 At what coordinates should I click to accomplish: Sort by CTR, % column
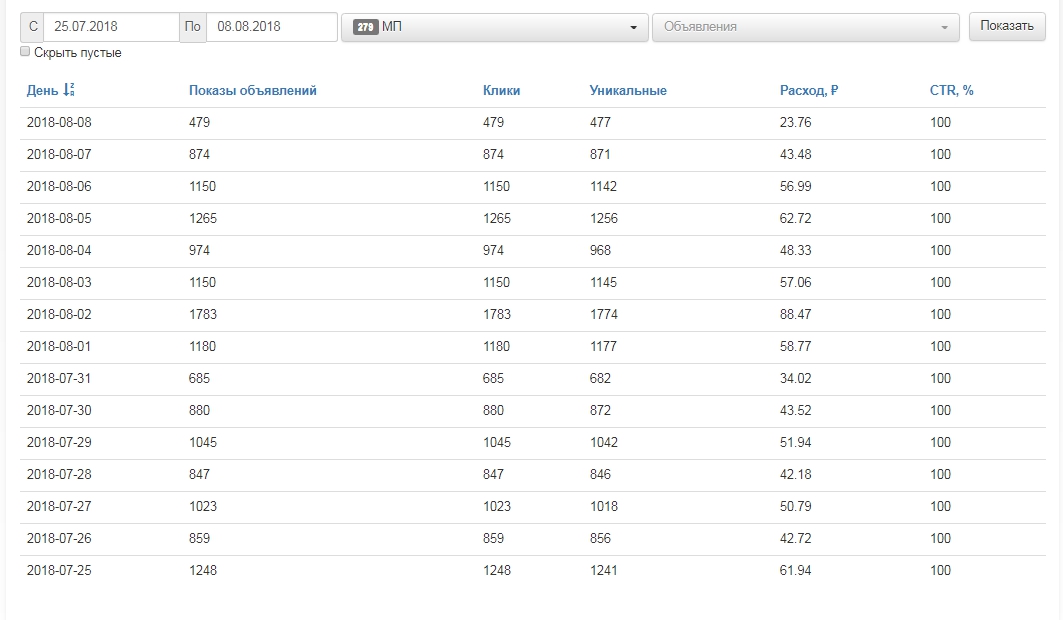click(951, 90)
